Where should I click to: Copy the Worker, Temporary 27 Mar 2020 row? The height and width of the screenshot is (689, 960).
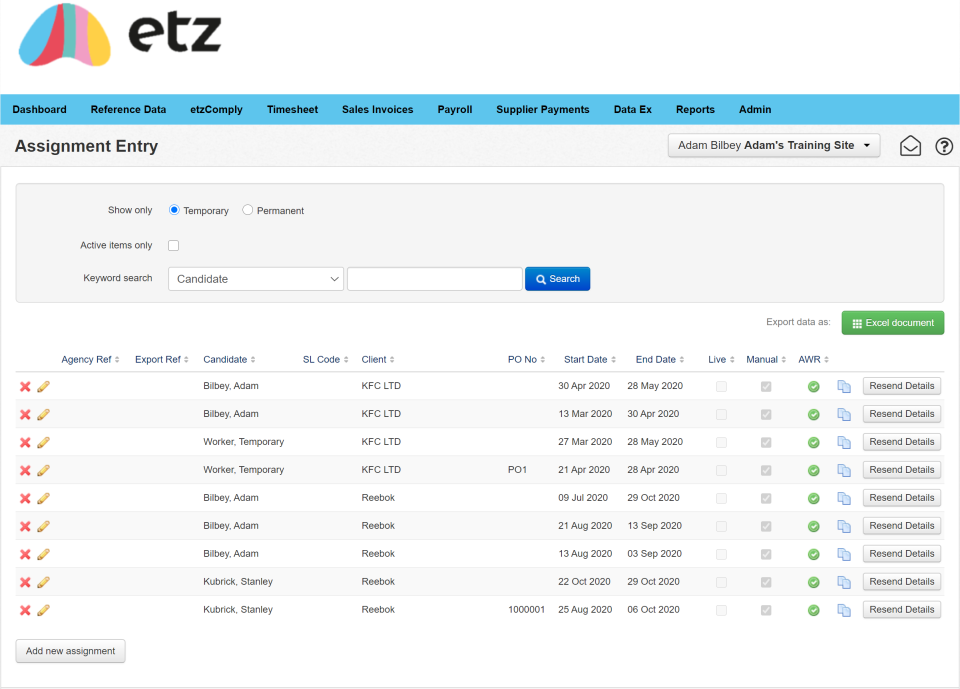[844, 442]
